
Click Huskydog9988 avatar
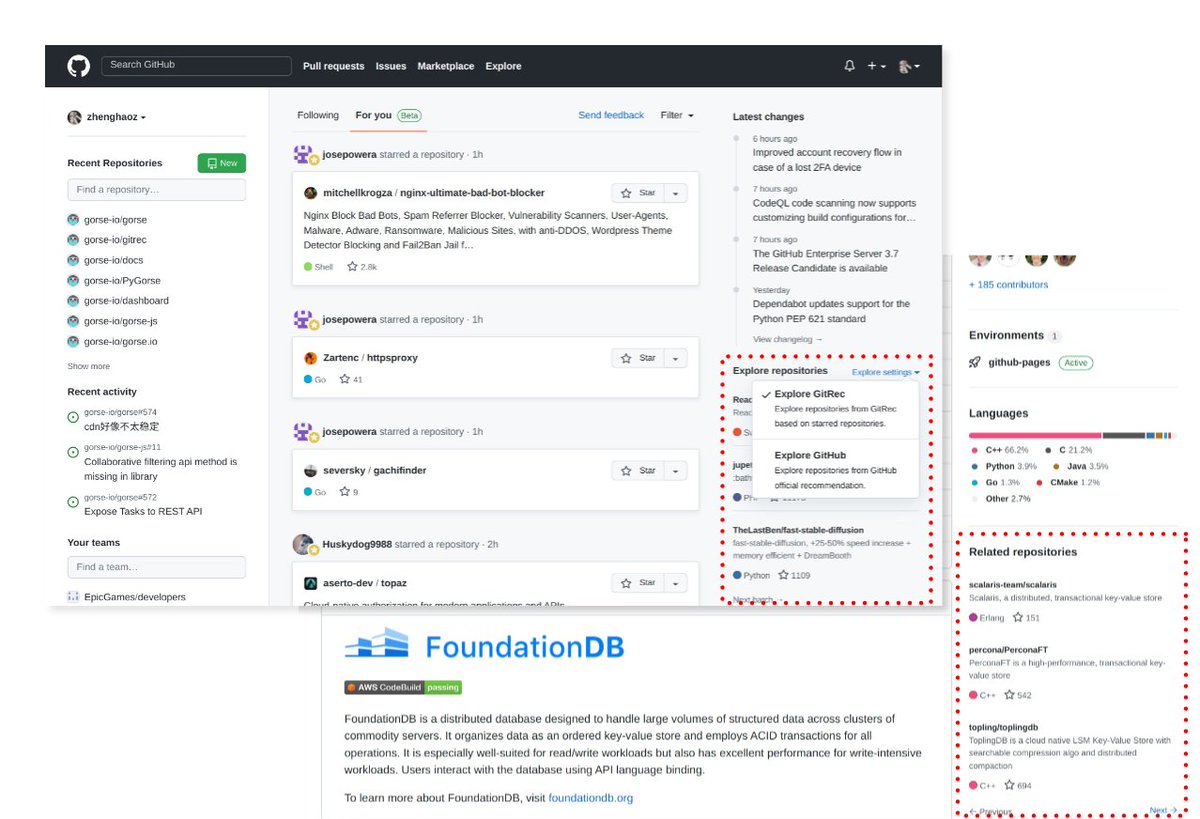(304, 544)
